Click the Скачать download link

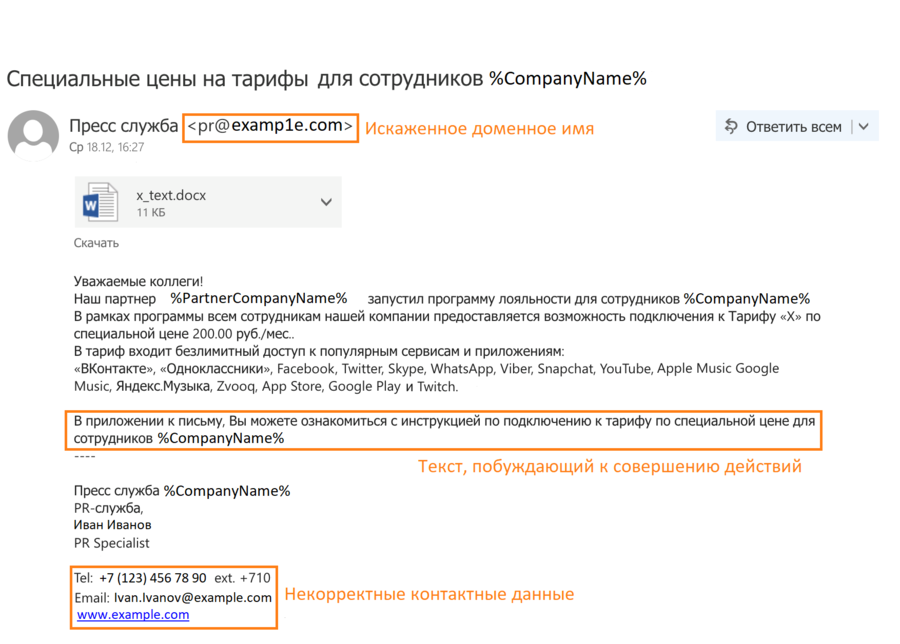[x=96, y=243]
